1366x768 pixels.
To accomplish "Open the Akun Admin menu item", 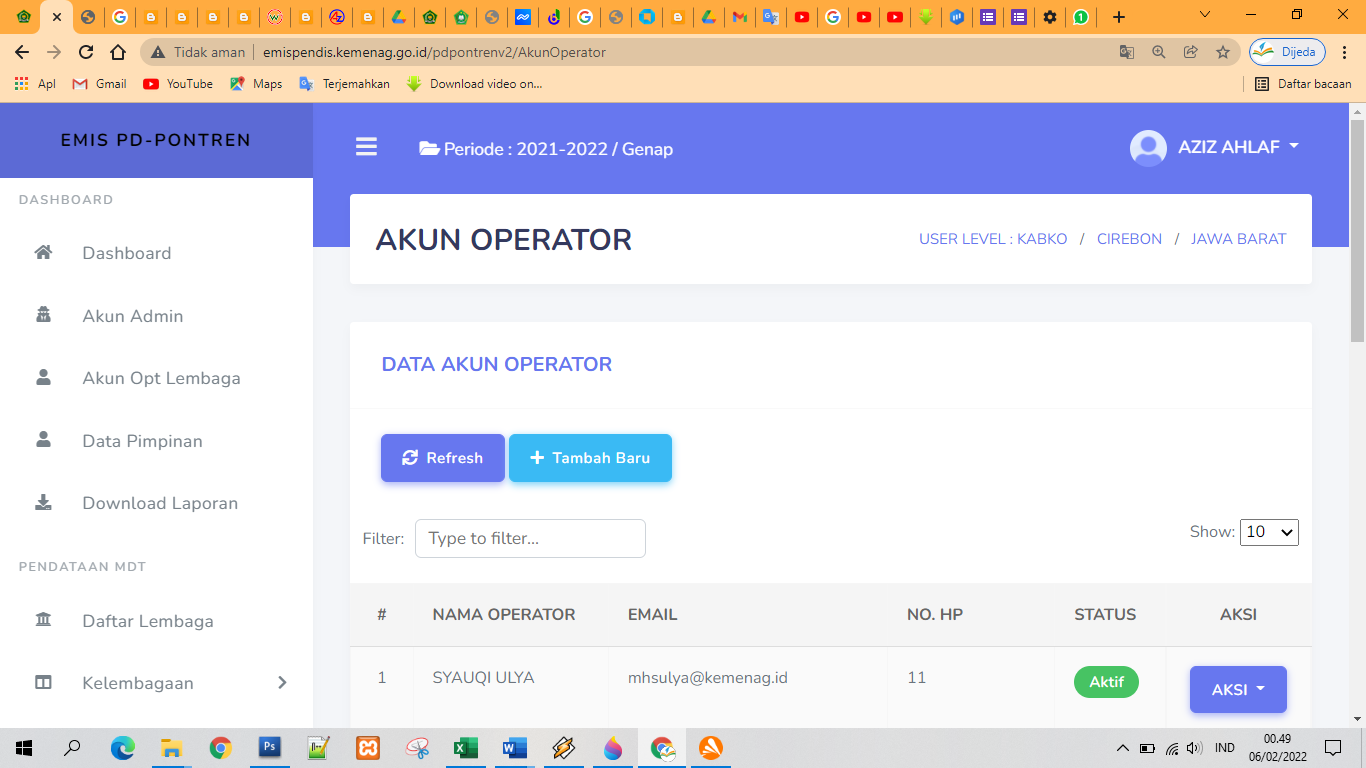I will tap(132, 316).
